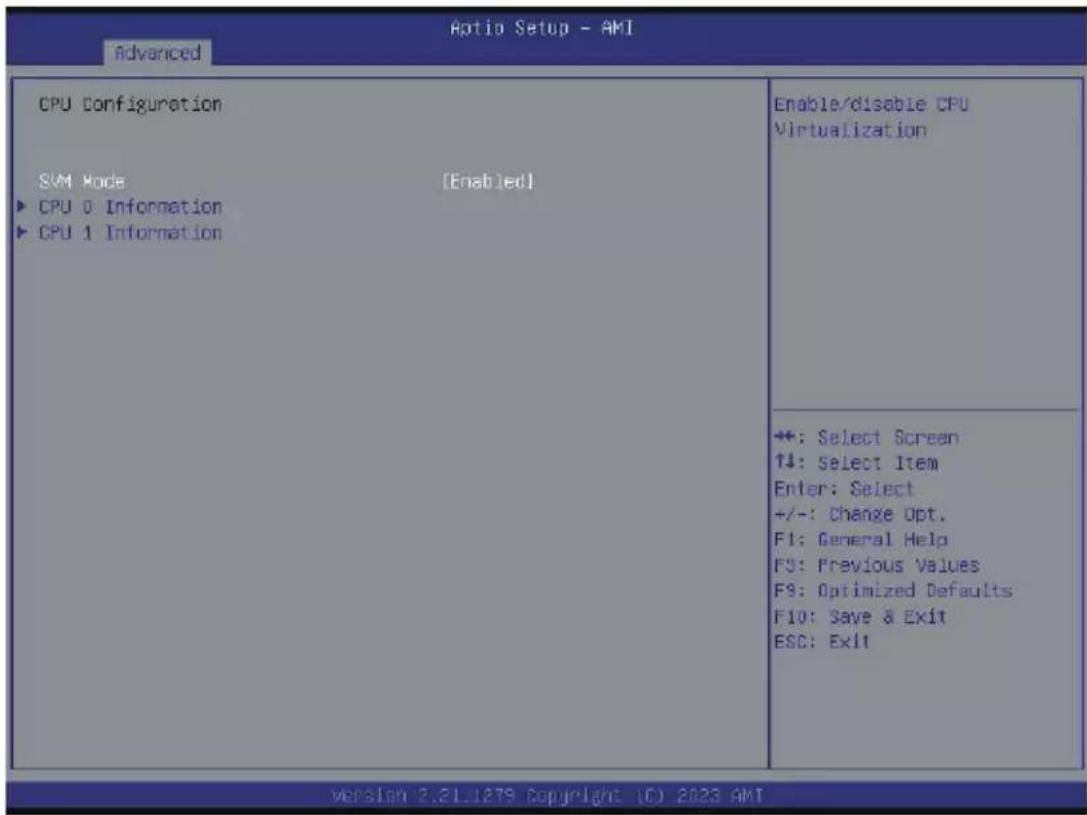Click the Aptio Setup - AMI title

pyautogui.click(x=541, y=28)
